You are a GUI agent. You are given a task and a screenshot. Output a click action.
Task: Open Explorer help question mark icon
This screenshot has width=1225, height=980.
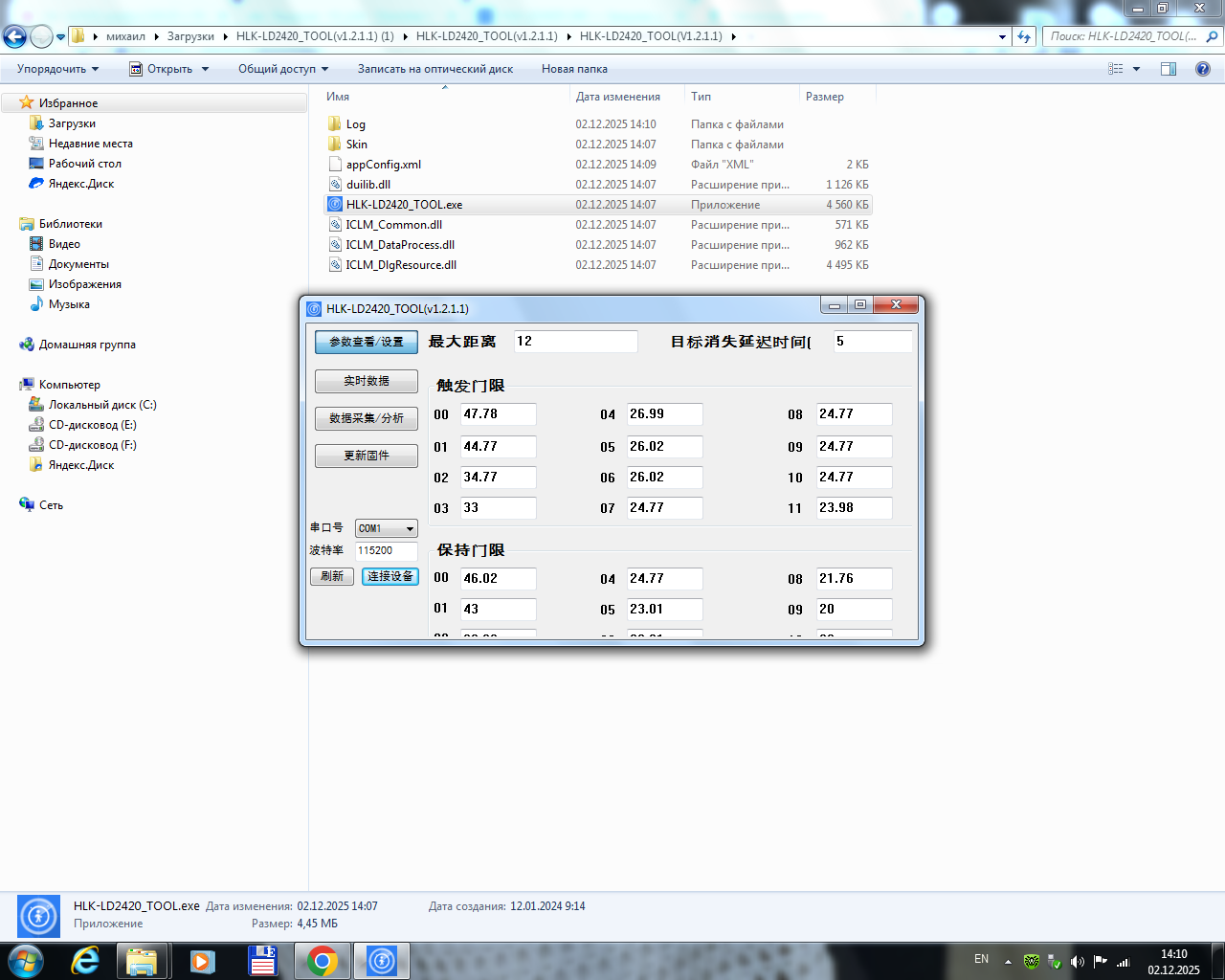pos(1203,69)
